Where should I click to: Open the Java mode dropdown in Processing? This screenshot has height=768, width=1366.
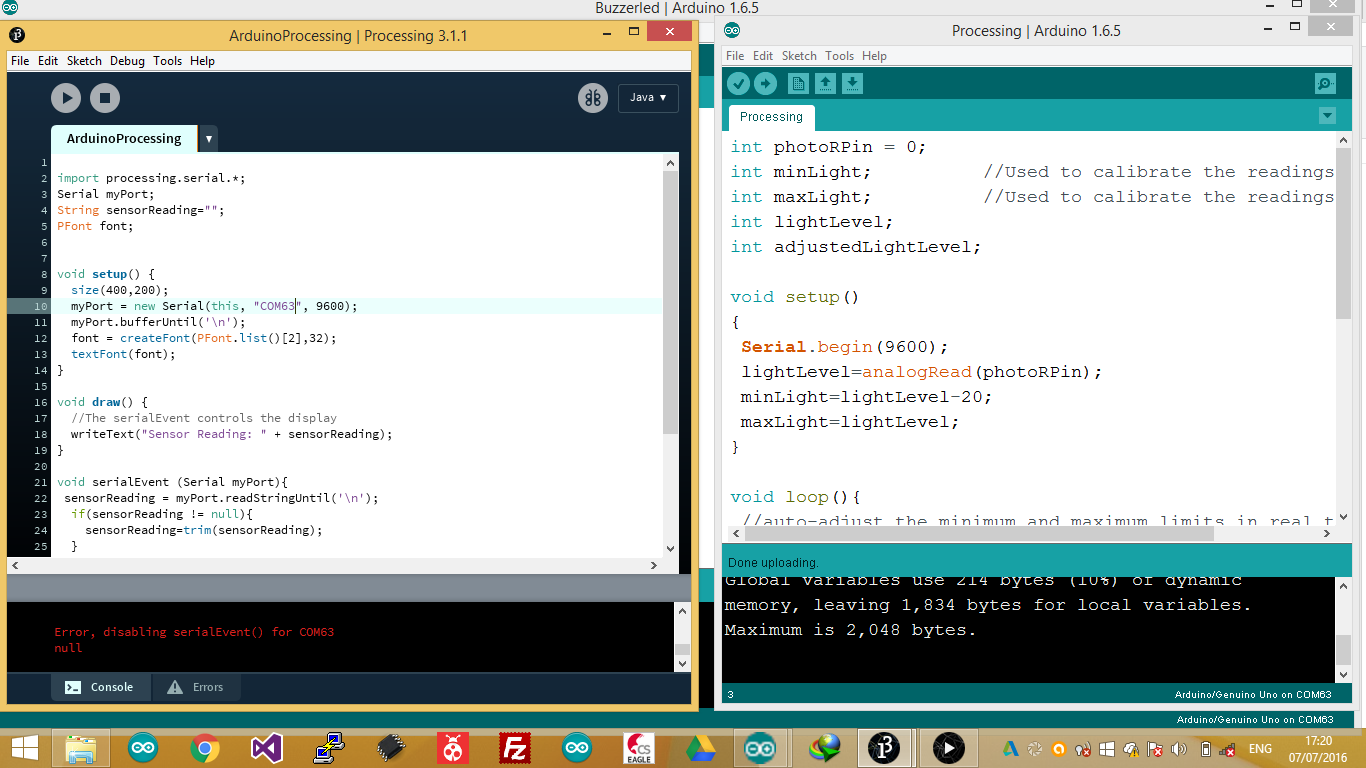pos(648,97)
